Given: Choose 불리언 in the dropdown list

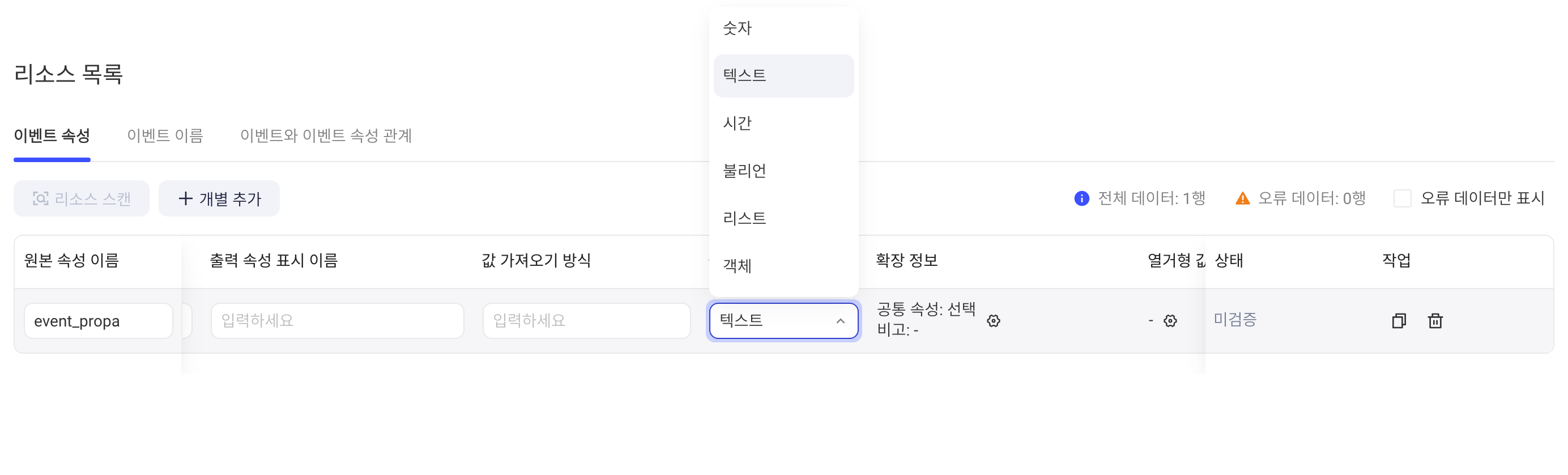Looking at the screenshot, I should (784, 171).
